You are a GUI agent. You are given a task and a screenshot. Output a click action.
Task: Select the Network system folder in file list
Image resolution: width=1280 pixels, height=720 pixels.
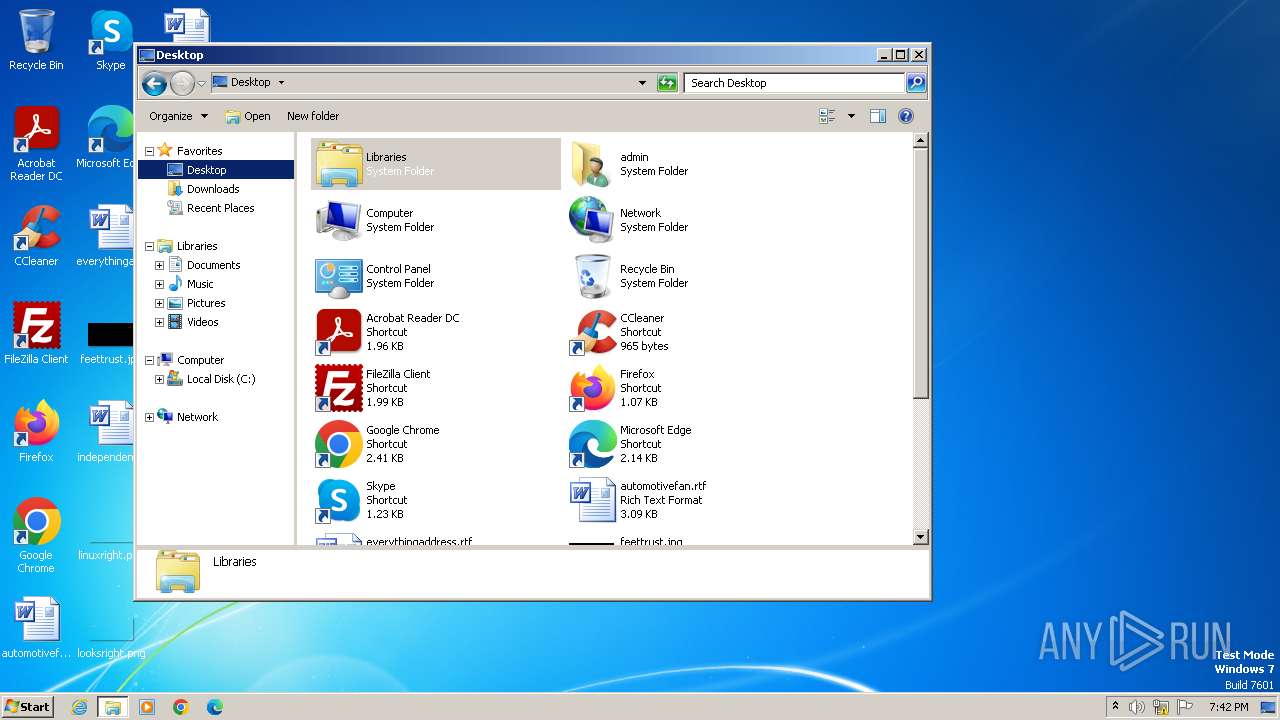click(x=592, y=220)
